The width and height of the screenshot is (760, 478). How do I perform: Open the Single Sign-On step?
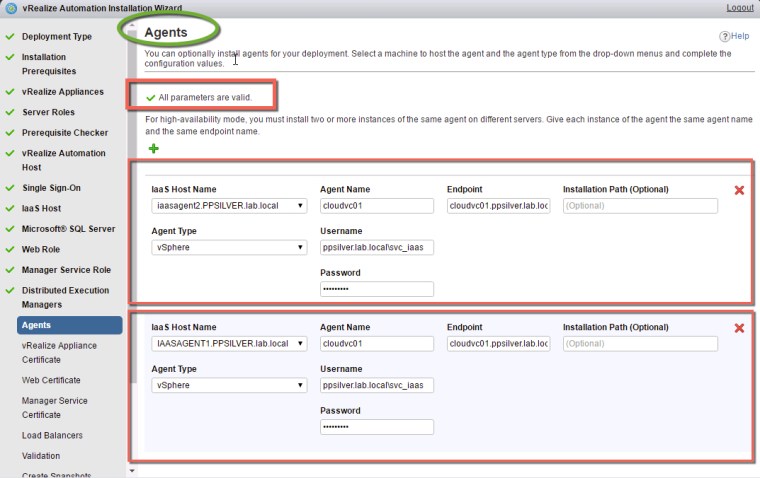tap(51, 188)
